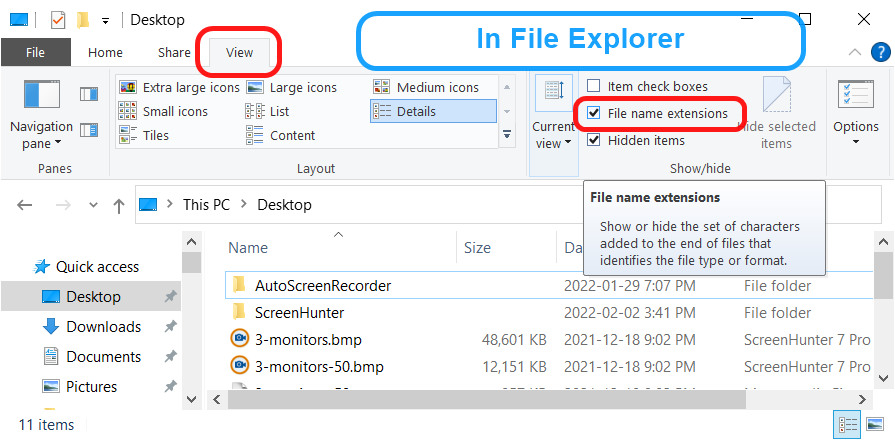Open the View ribbon tab

239,53
